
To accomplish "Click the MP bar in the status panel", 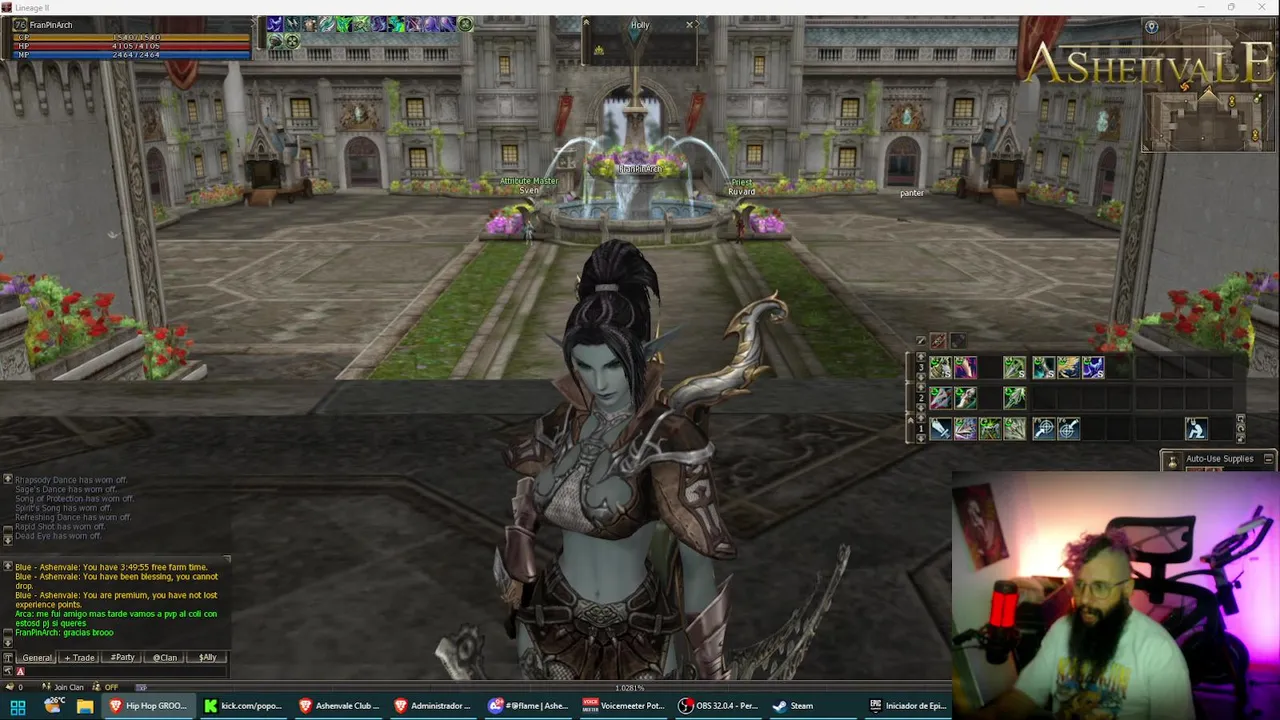I will (x=130, y=54).
